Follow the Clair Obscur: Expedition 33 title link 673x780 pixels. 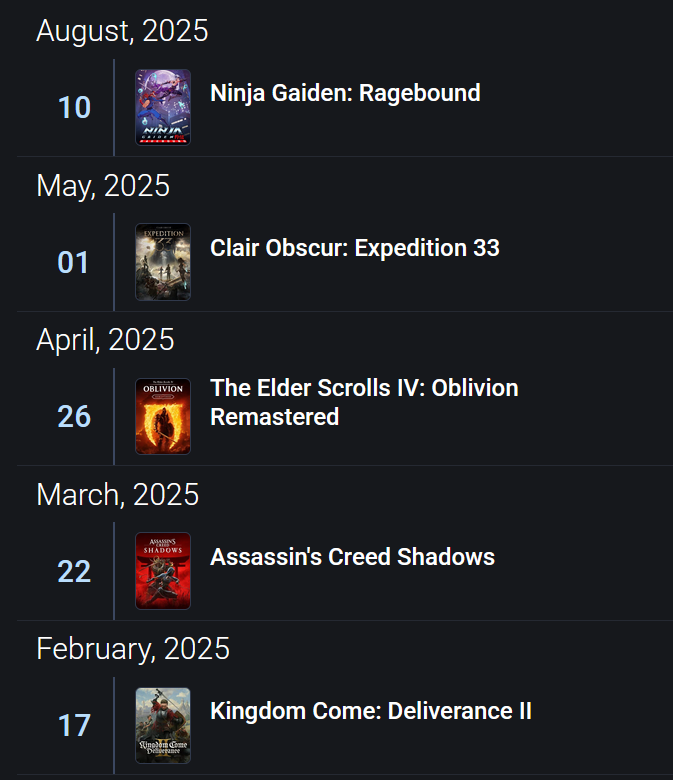355,248
